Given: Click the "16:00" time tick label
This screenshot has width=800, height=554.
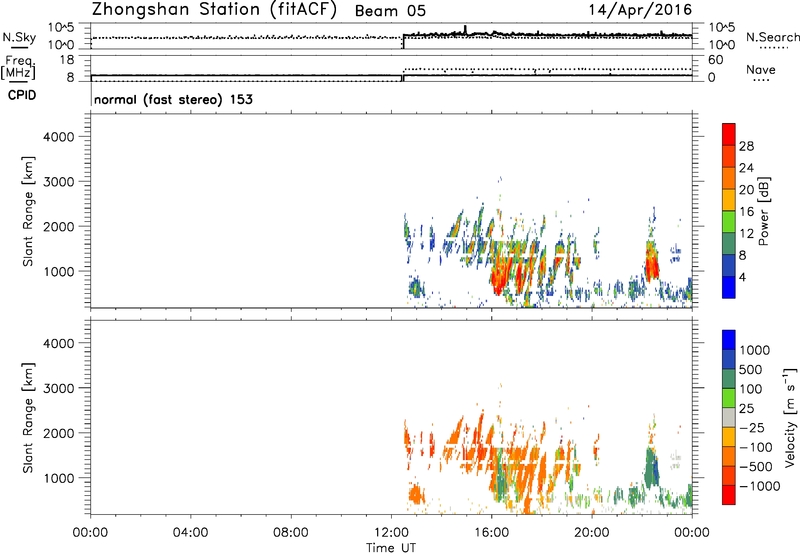Looking at the screenshot, I should point(491,533).
